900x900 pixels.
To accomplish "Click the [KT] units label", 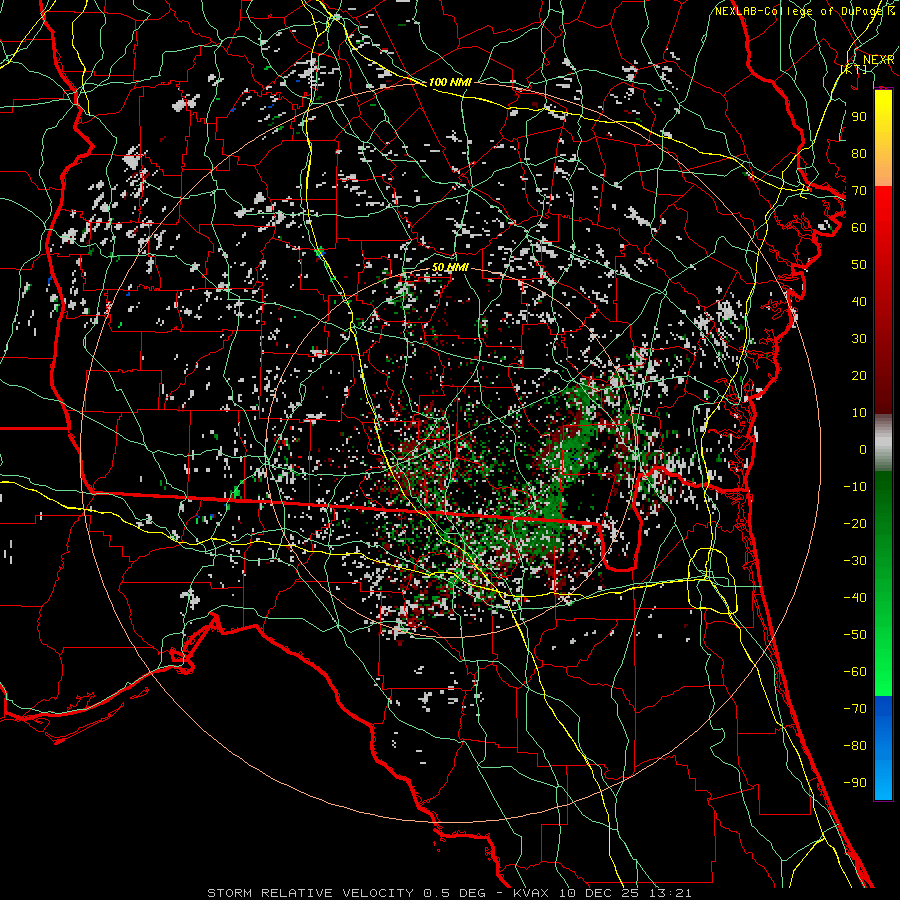I will pyautogui.click(x=854, y=69).
